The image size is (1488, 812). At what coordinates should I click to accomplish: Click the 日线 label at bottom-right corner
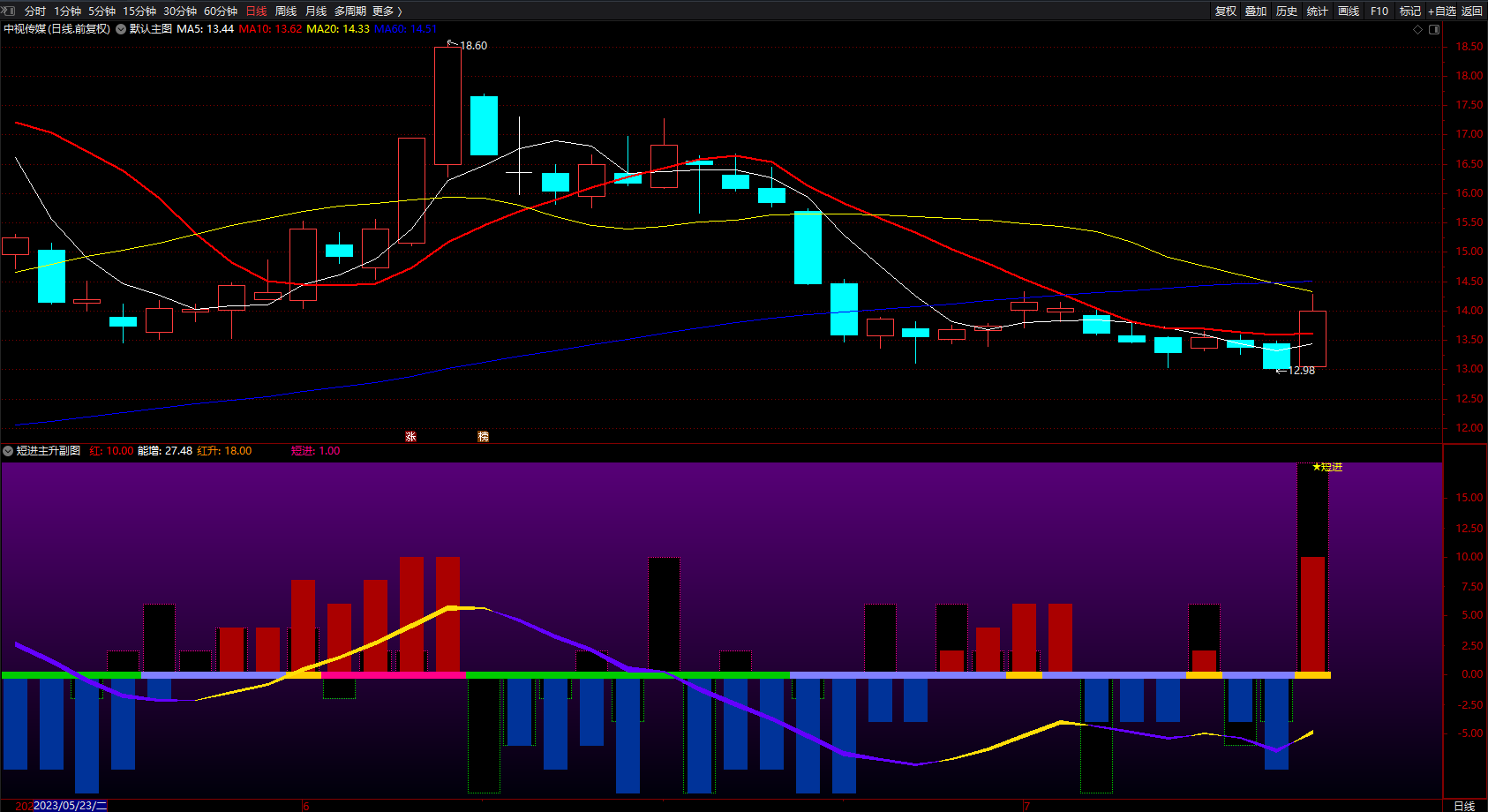point(1464,806)
